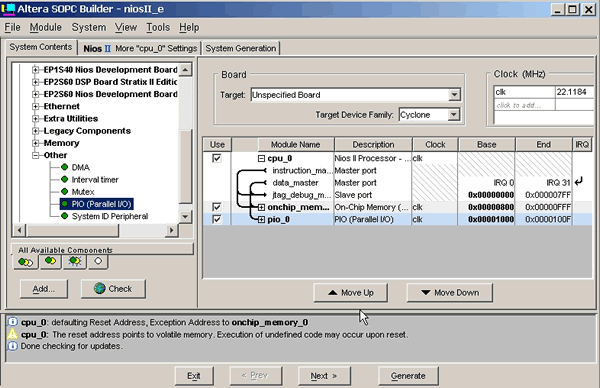Click the white-dot component filter icon
The width and height of the screenshot is (600, 388).
click(98, 262)
